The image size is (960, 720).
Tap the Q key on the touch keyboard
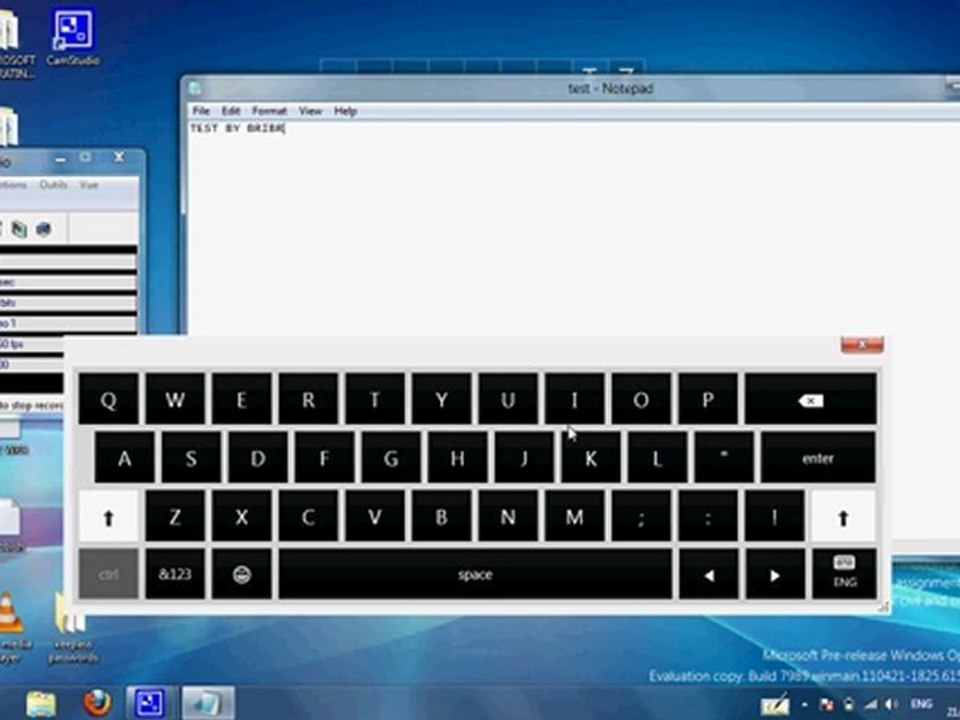108,399
